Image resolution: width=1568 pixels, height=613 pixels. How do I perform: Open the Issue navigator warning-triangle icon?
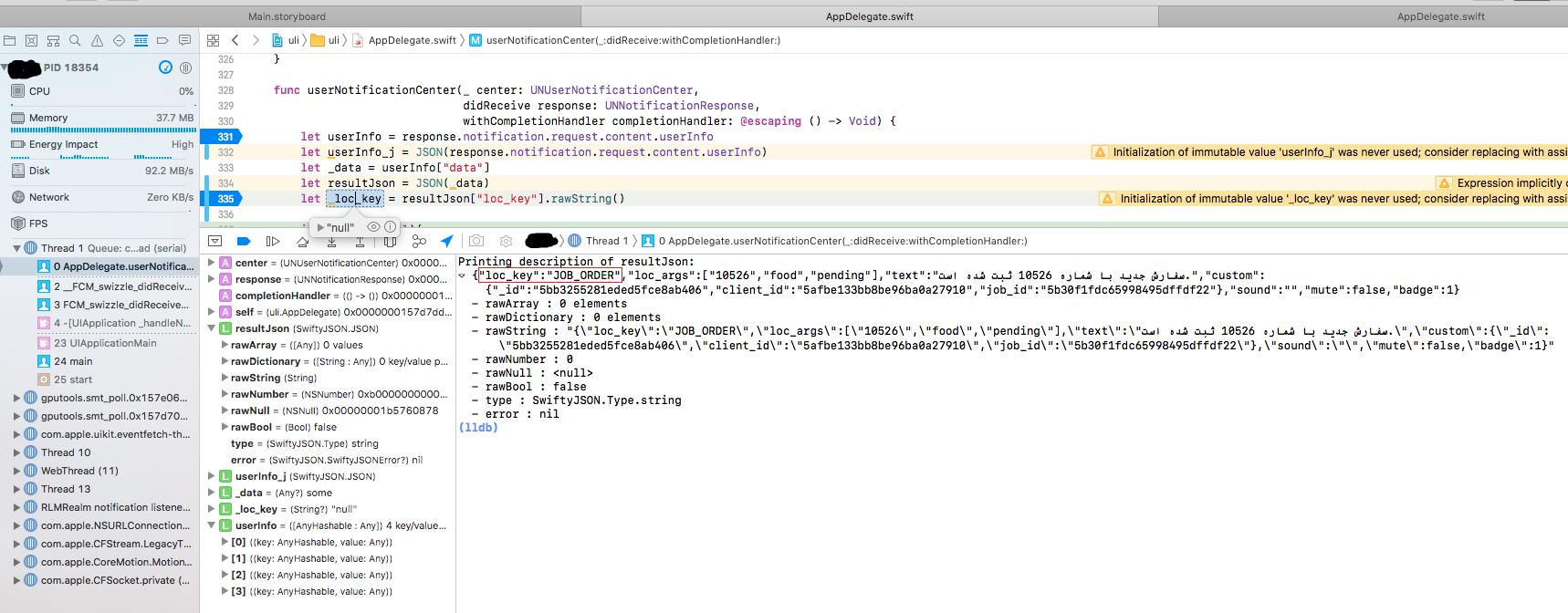click(97, 40)
